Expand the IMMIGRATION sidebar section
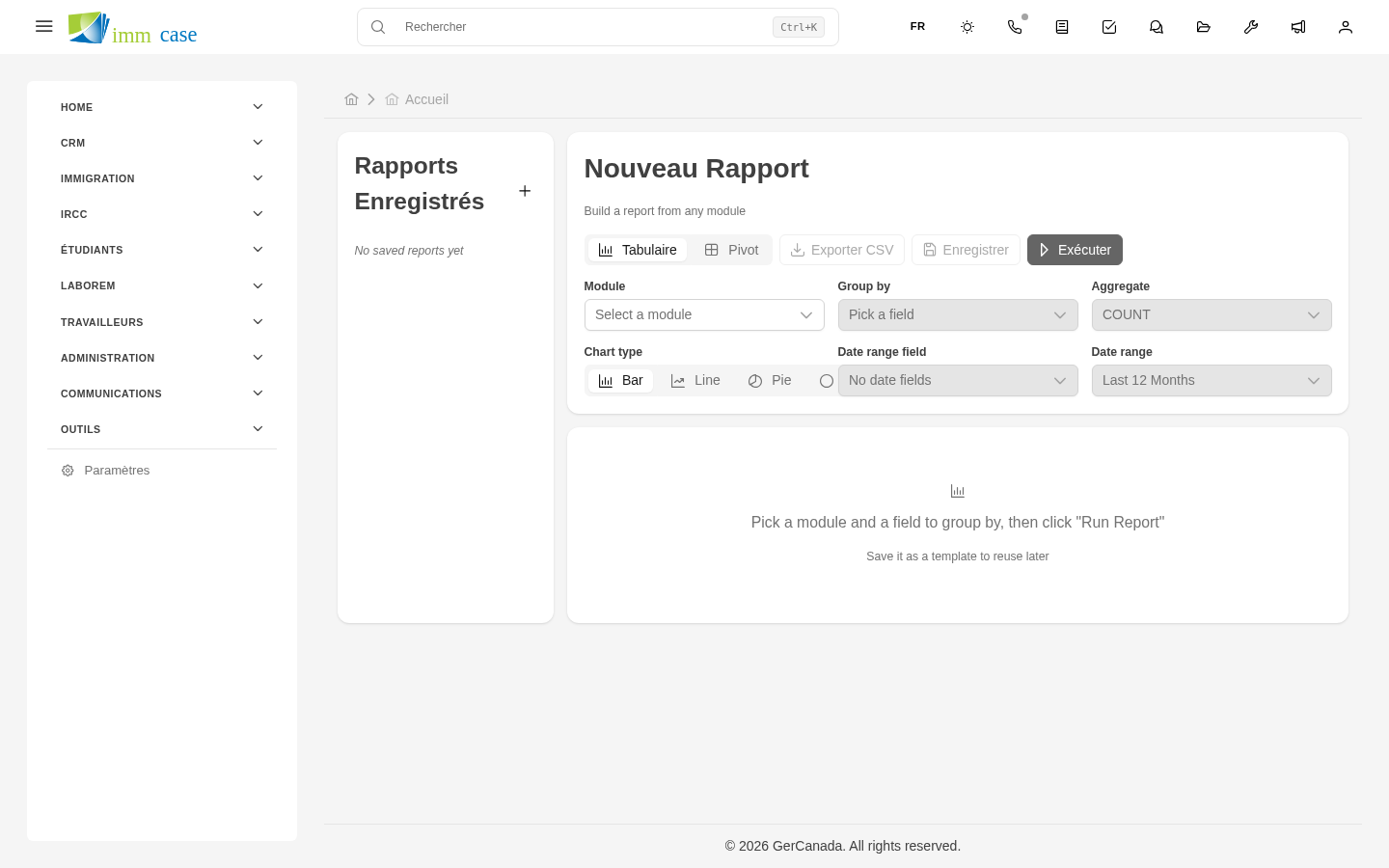This screenshot has width=1389, height=868. pos(162,178)
